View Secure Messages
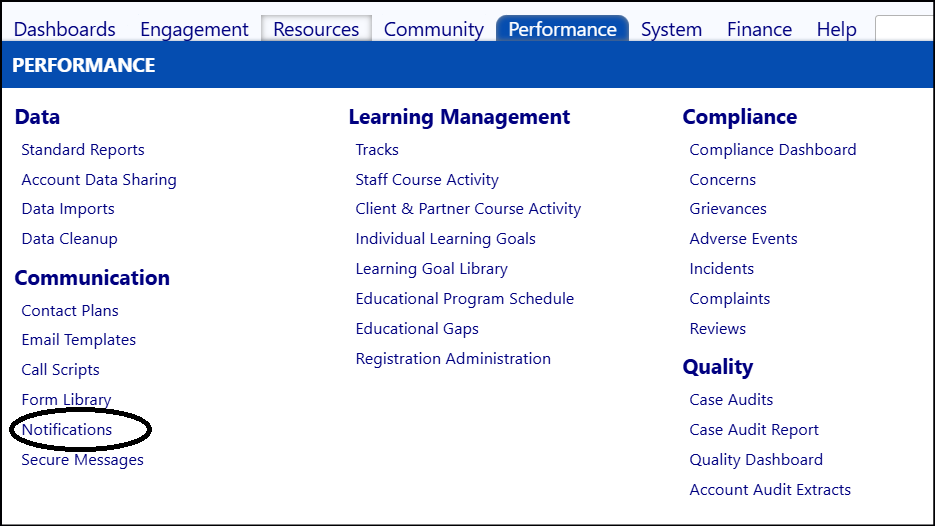Image resolution: width=935 pixels, height=526 pixels. pyautogui.click(x=82, y=460)
